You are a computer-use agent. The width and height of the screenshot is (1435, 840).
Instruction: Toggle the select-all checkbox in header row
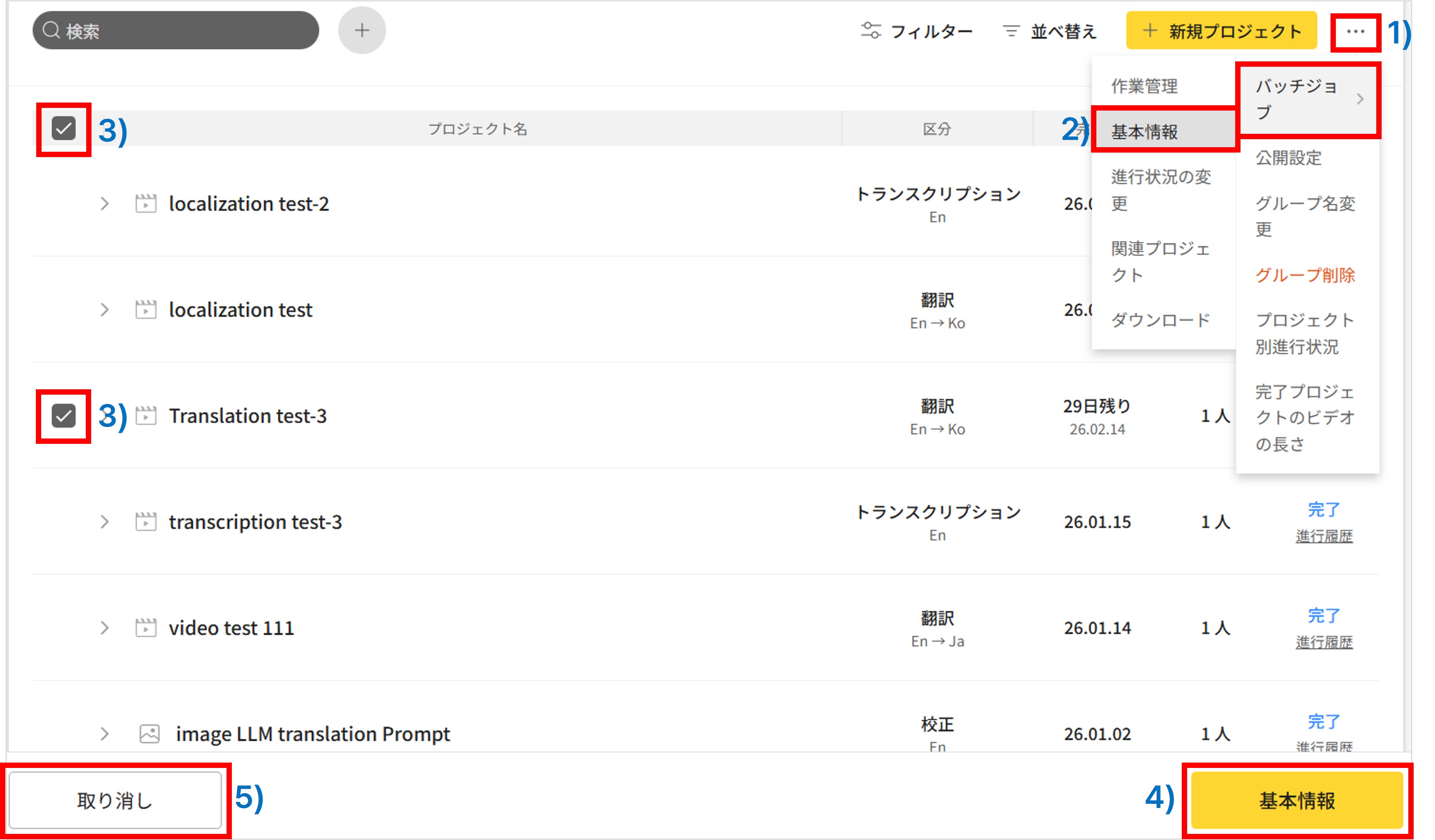63,128
